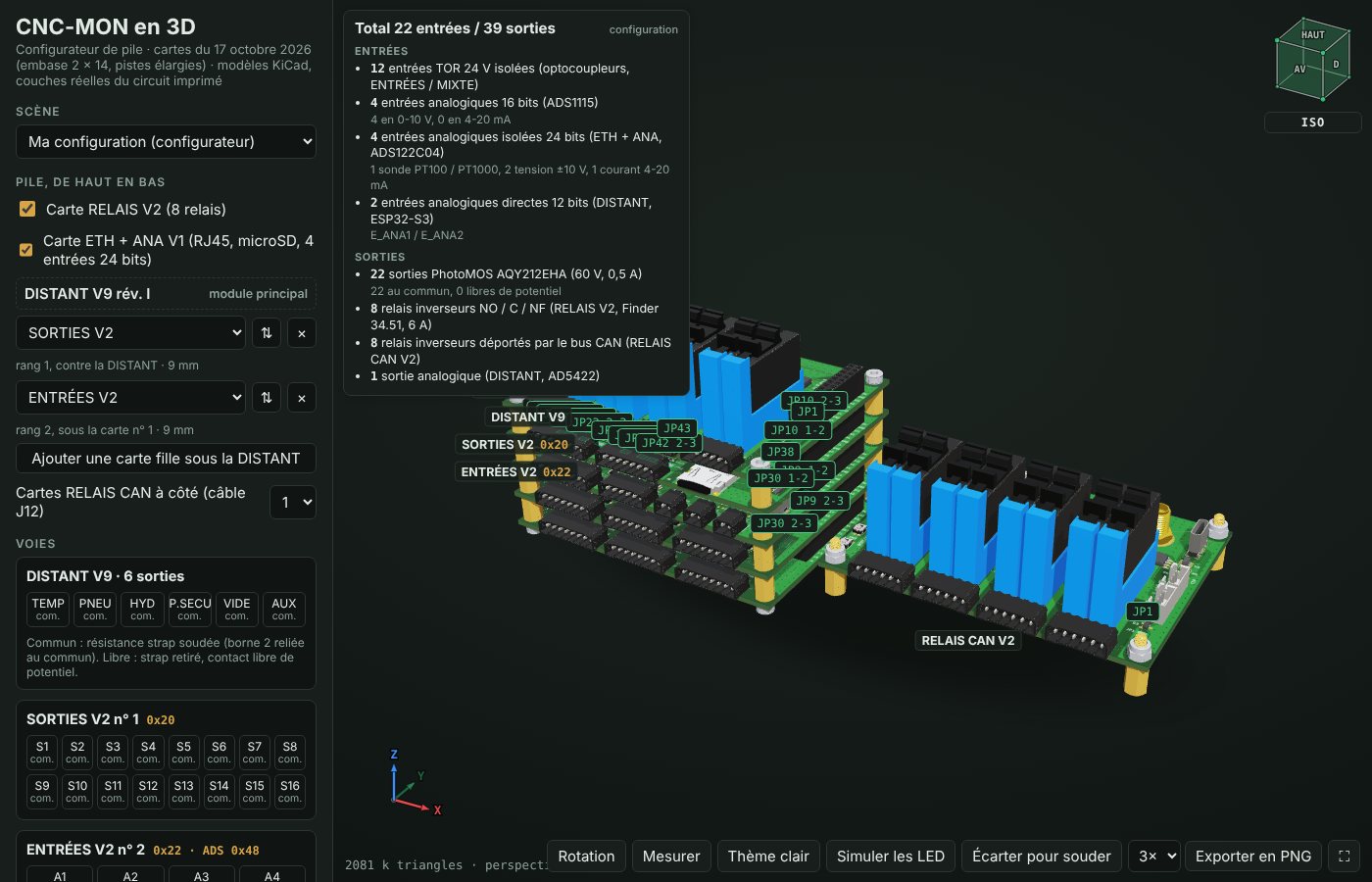Toggle TEMP output channel
This screenshot has height=882, width=1372.
[x=48, y=609]
